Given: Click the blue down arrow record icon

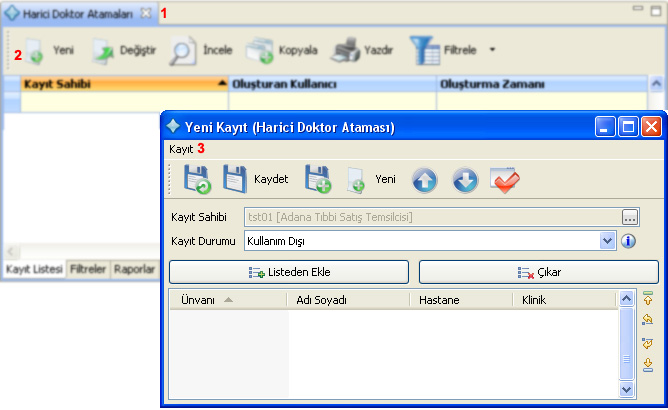Looking at the screenshot, I should point(465,180).
